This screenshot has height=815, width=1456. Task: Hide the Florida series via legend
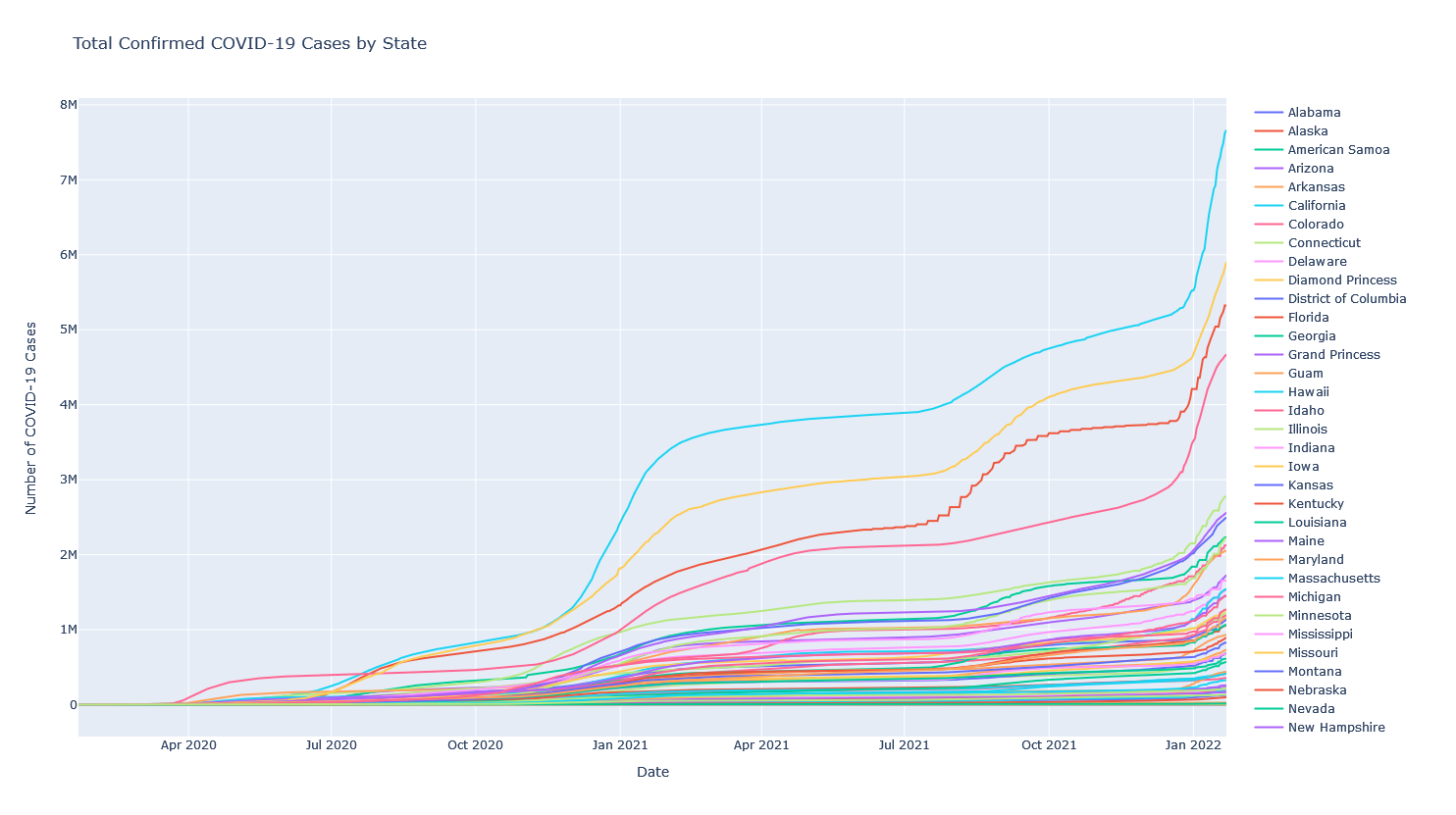1308,318
